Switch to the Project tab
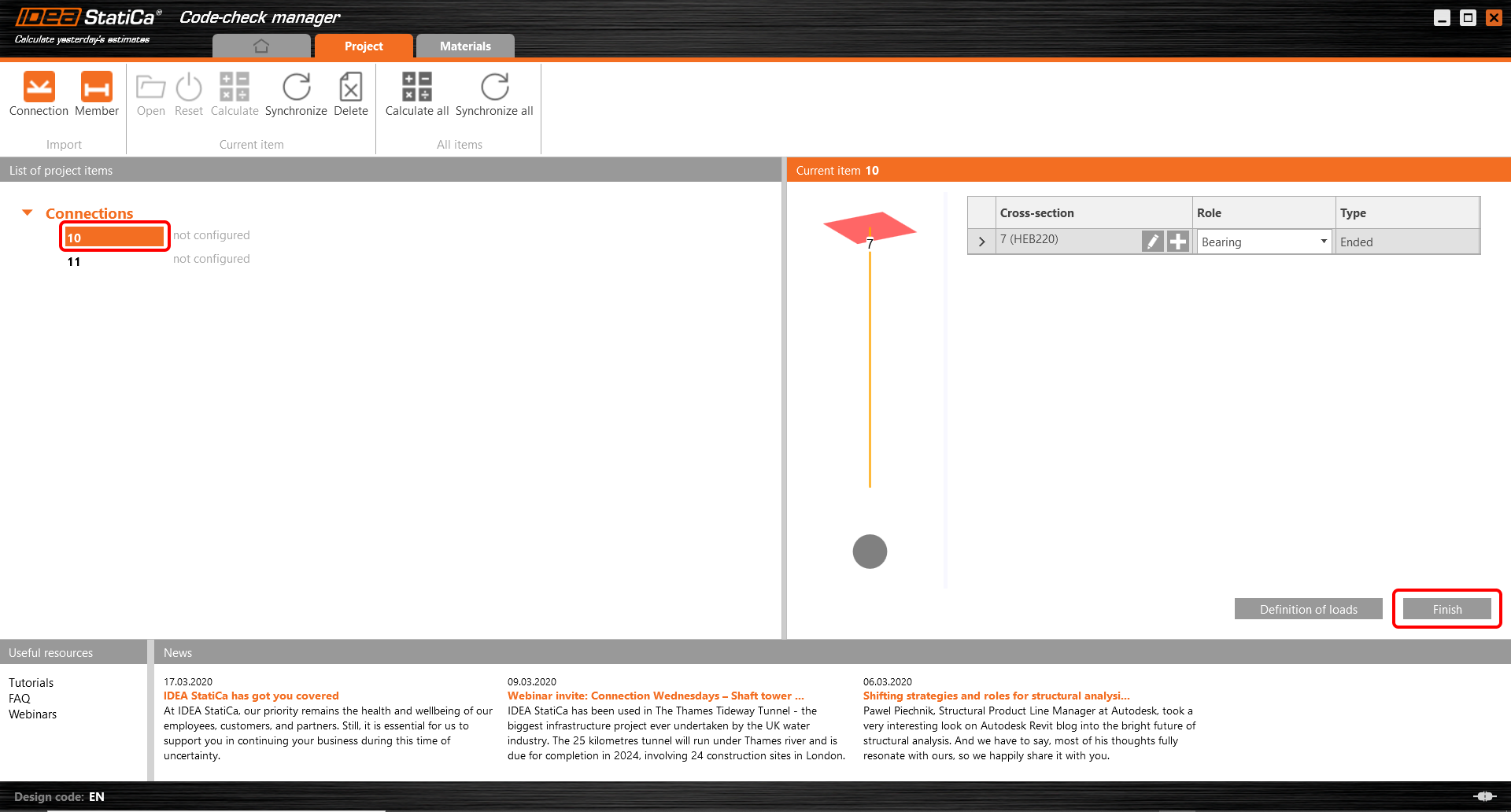The height and width of the screenshot is (812, 1511). click(x=364, y=46)
